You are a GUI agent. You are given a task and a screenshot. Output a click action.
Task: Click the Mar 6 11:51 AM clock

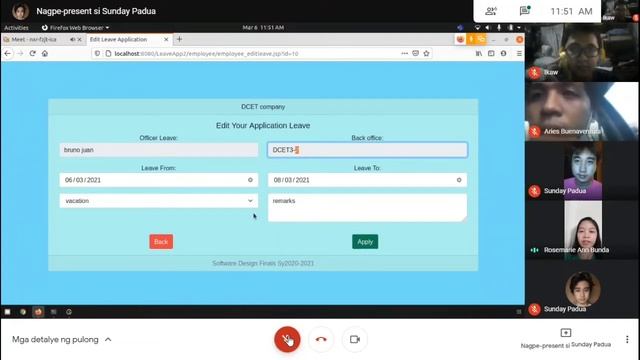(263, 28)
